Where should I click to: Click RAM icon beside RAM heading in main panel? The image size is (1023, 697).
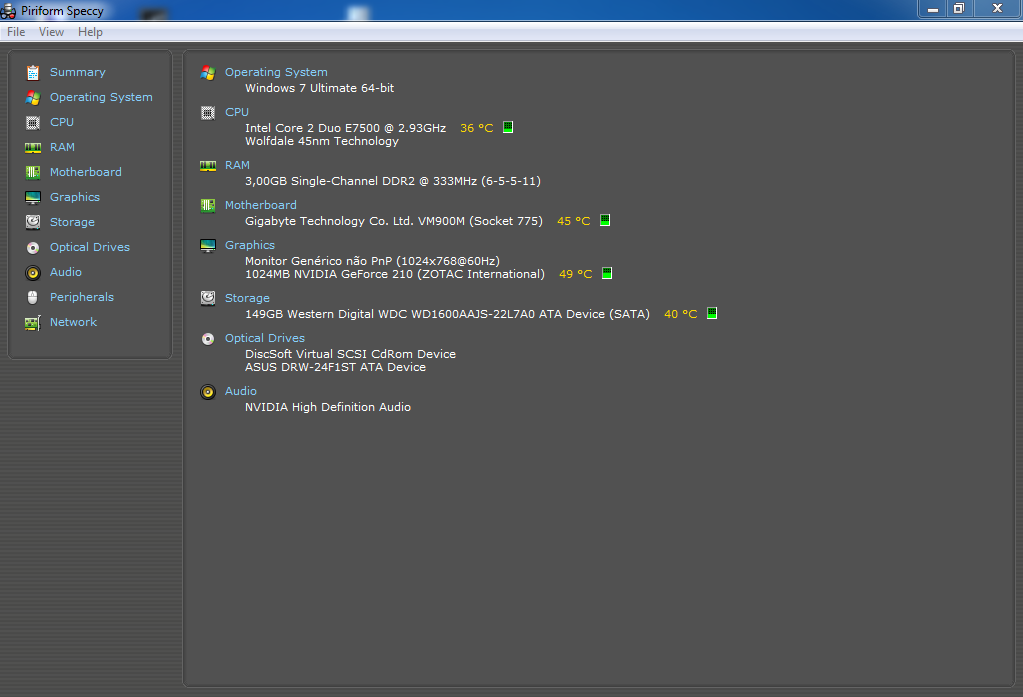tap(208, 166)
